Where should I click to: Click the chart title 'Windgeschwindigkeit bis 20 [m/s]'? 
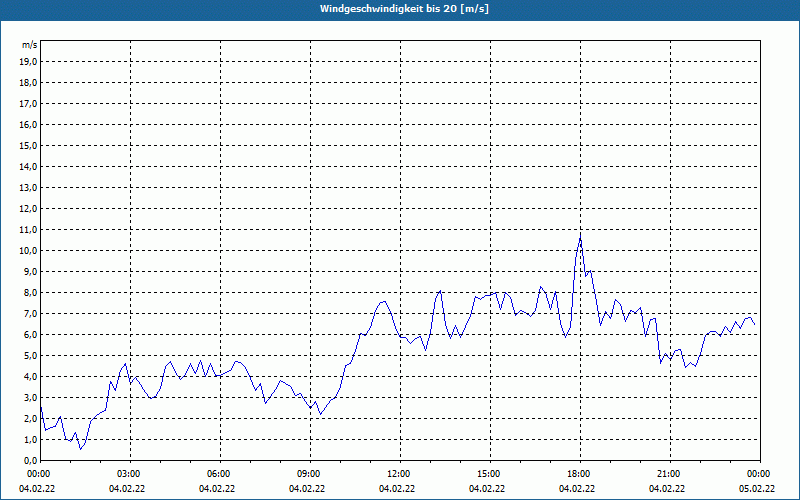point(404,9)
